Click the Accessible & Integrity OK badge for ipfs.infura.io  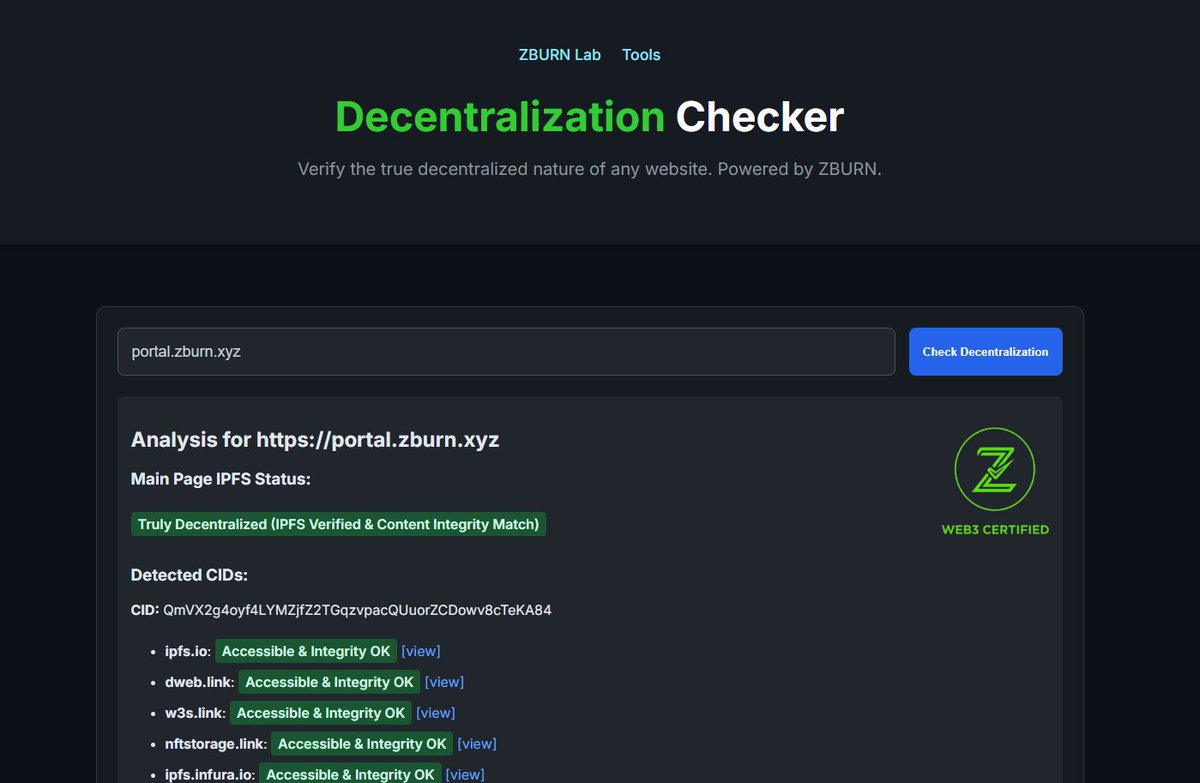350,774
